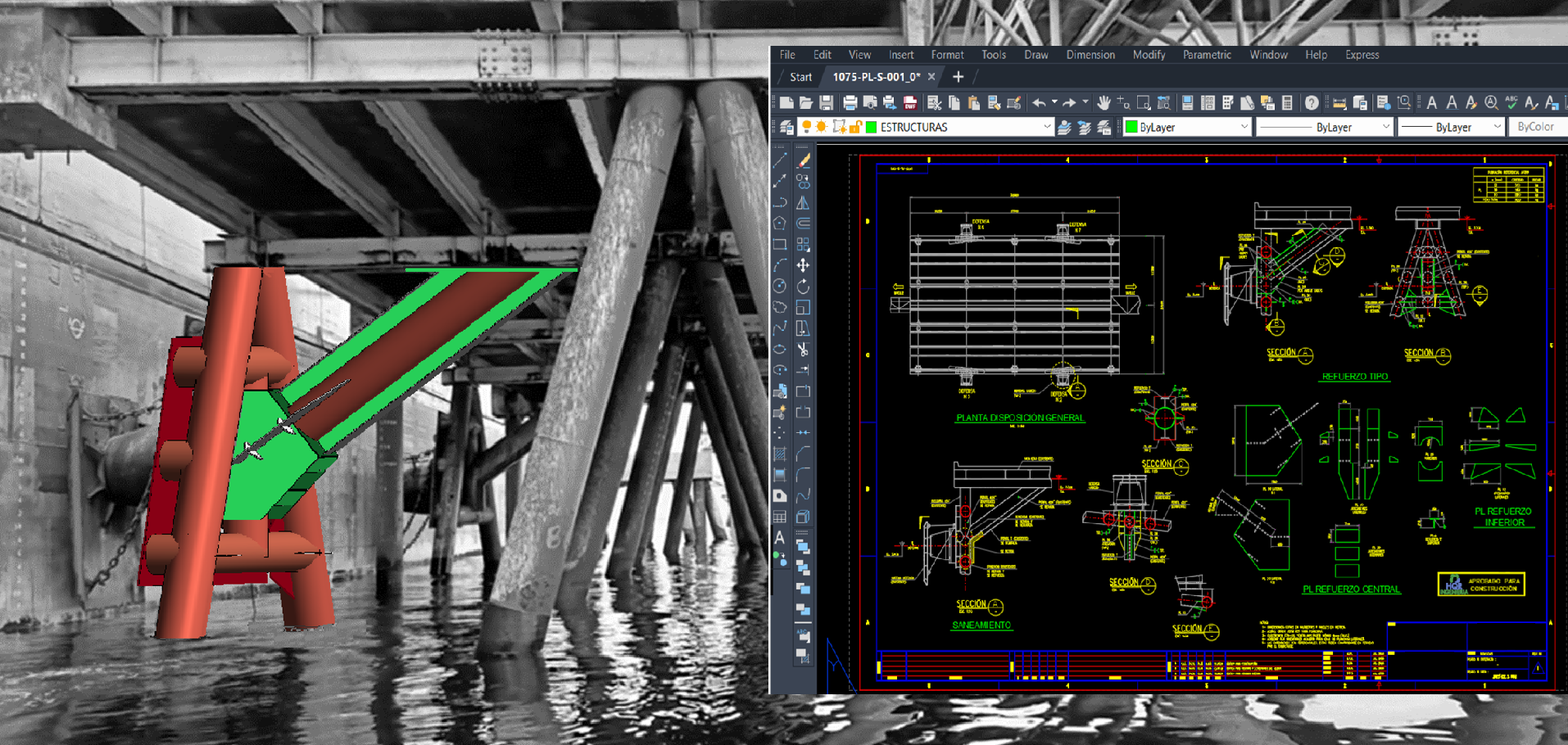Open the Layer Properties Manager icon
The width and height of the screenshot is (1568, 745).
click(x=786, y=127)
